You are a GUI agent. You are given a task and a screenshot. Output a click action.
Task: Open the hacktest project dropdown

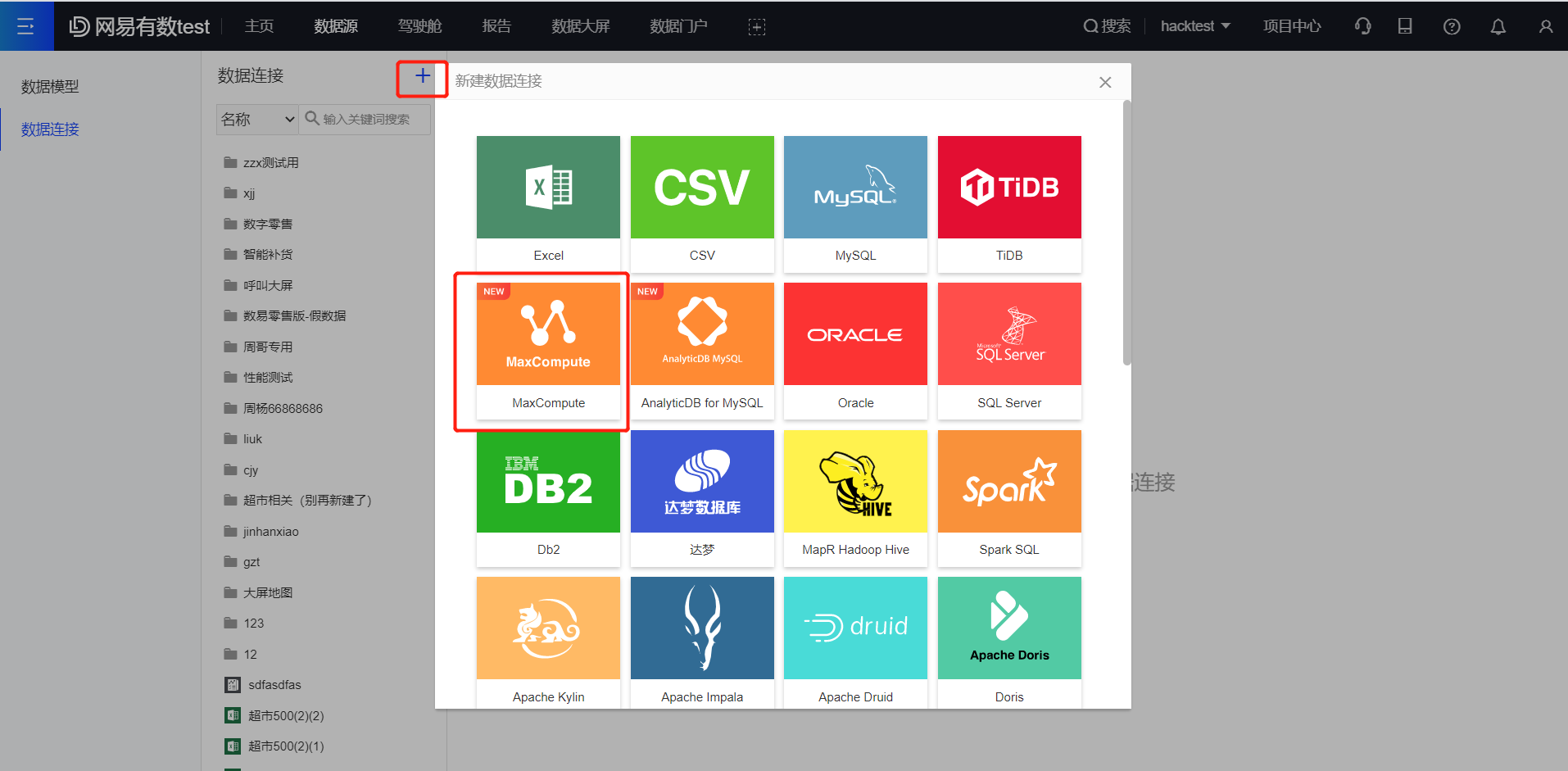(1195, 26)
